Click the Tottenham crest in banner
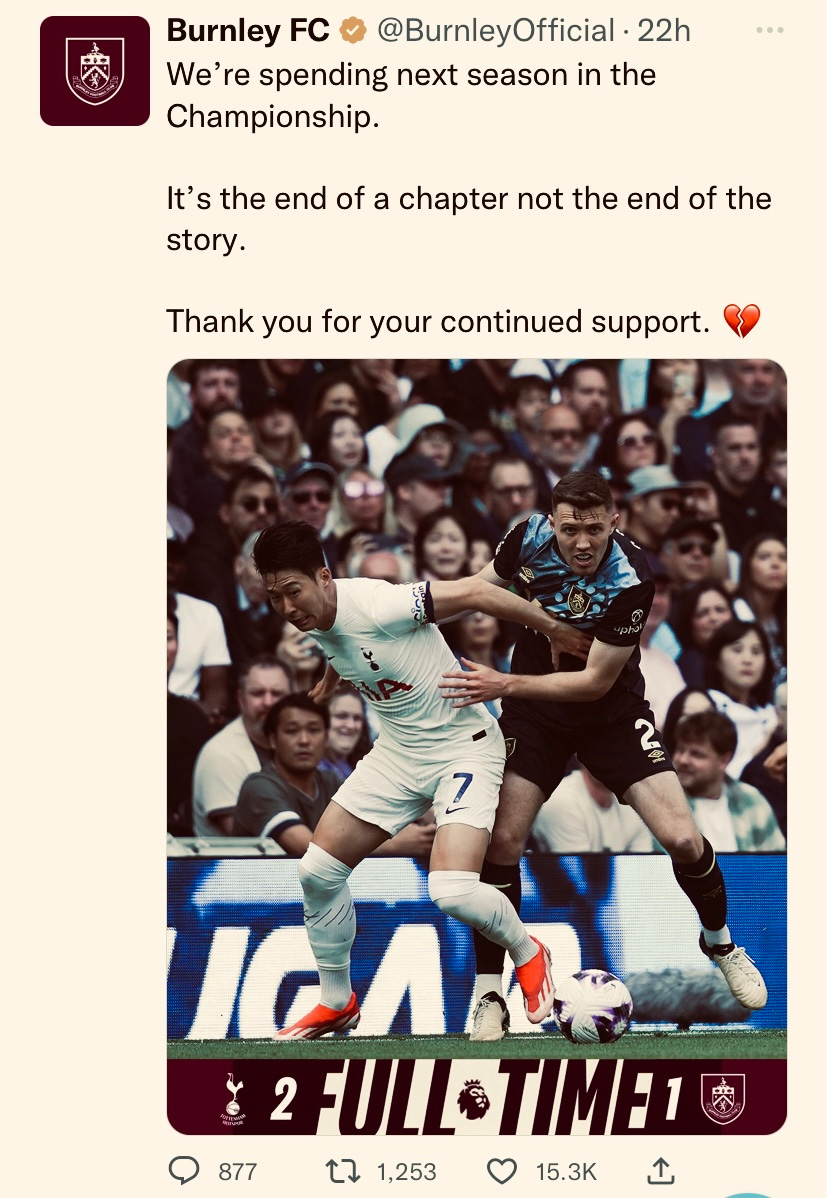827x1198 pixels. 233,1099
